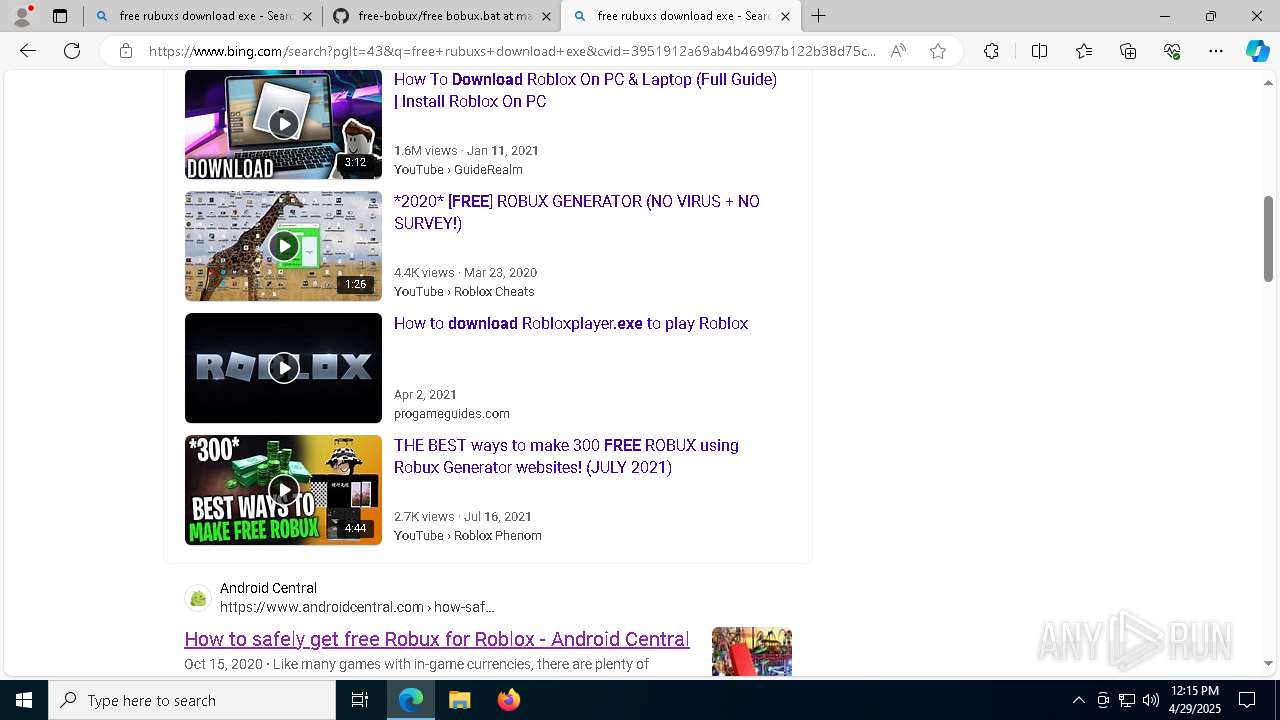Open the Extensions puzzle icon
This screenshot has width=1280, height=720.
pos(991,51)
